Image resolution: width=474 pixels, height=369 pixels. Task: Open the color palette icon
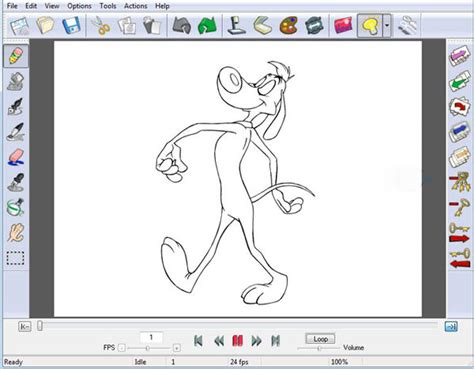(x=289, y=26)
